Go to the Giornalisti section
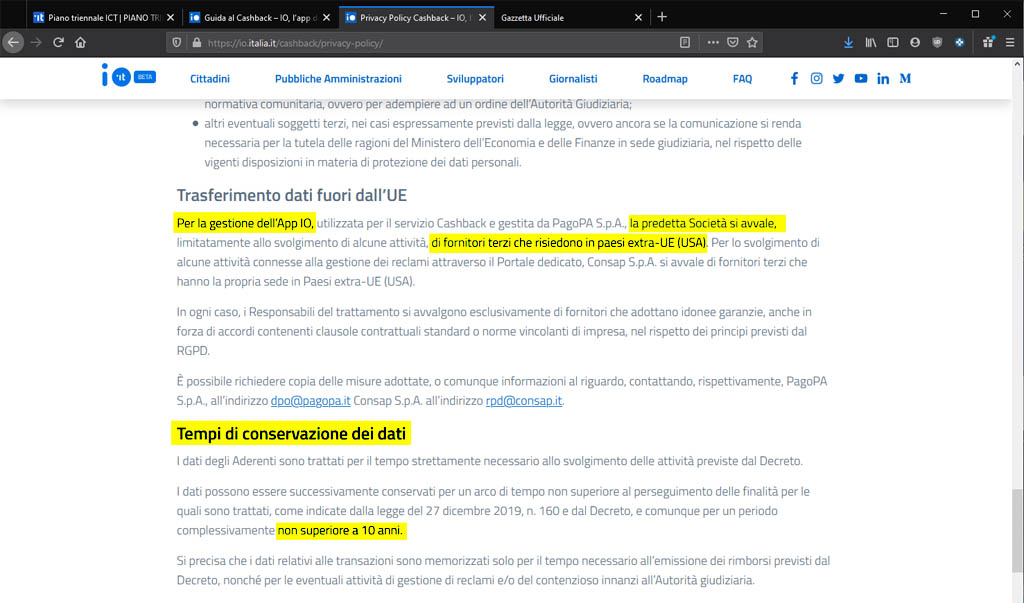1024x603 pixels. tap(573, 78)
